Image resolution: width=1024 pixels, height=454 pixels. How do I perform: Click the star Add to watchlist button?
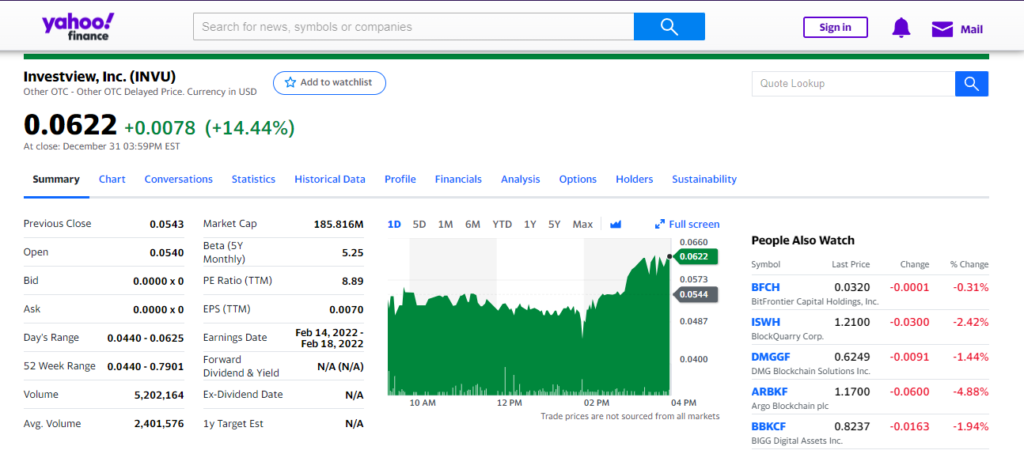pyautogui.click(x=329, y=83)
